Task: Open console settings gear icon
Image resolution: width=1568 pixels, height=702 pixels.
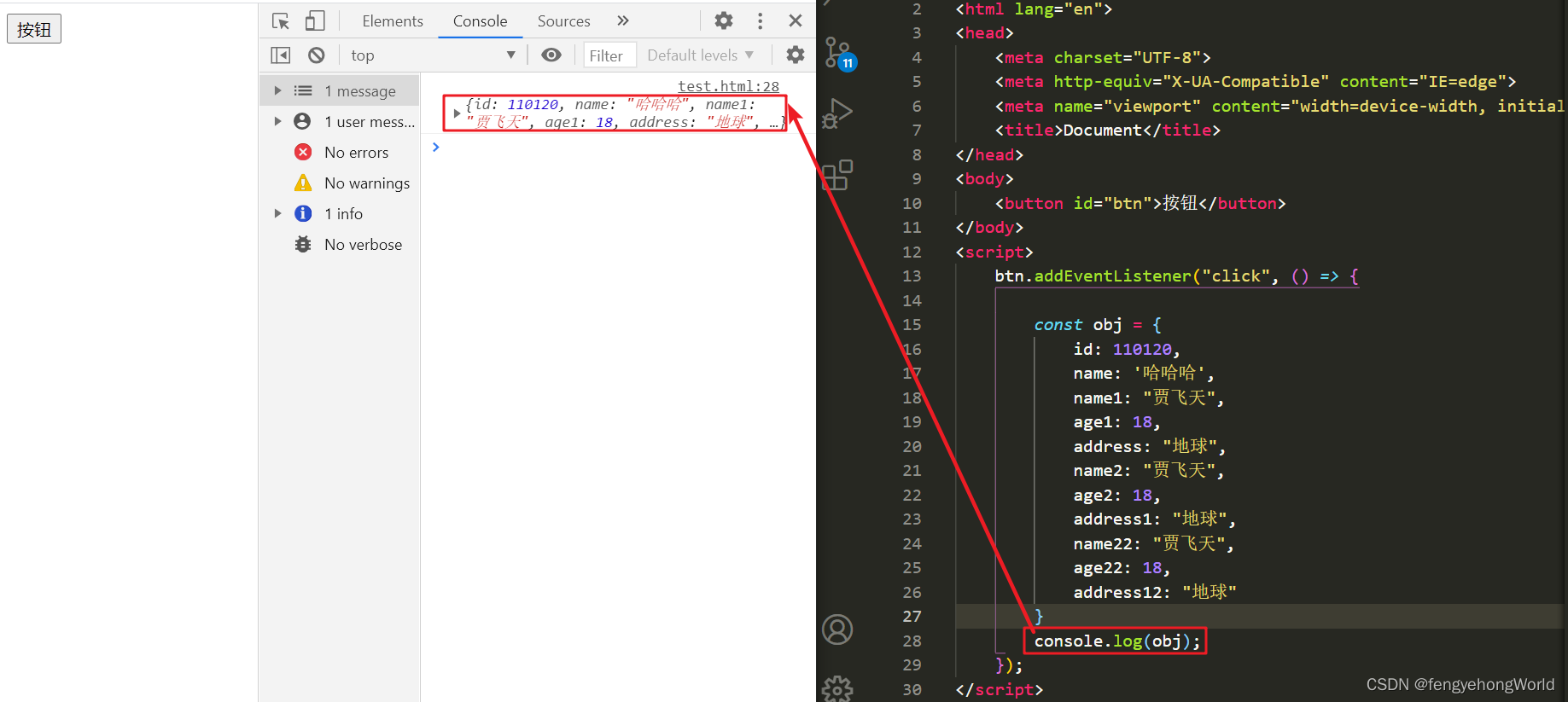Action: tap(796, 55)
